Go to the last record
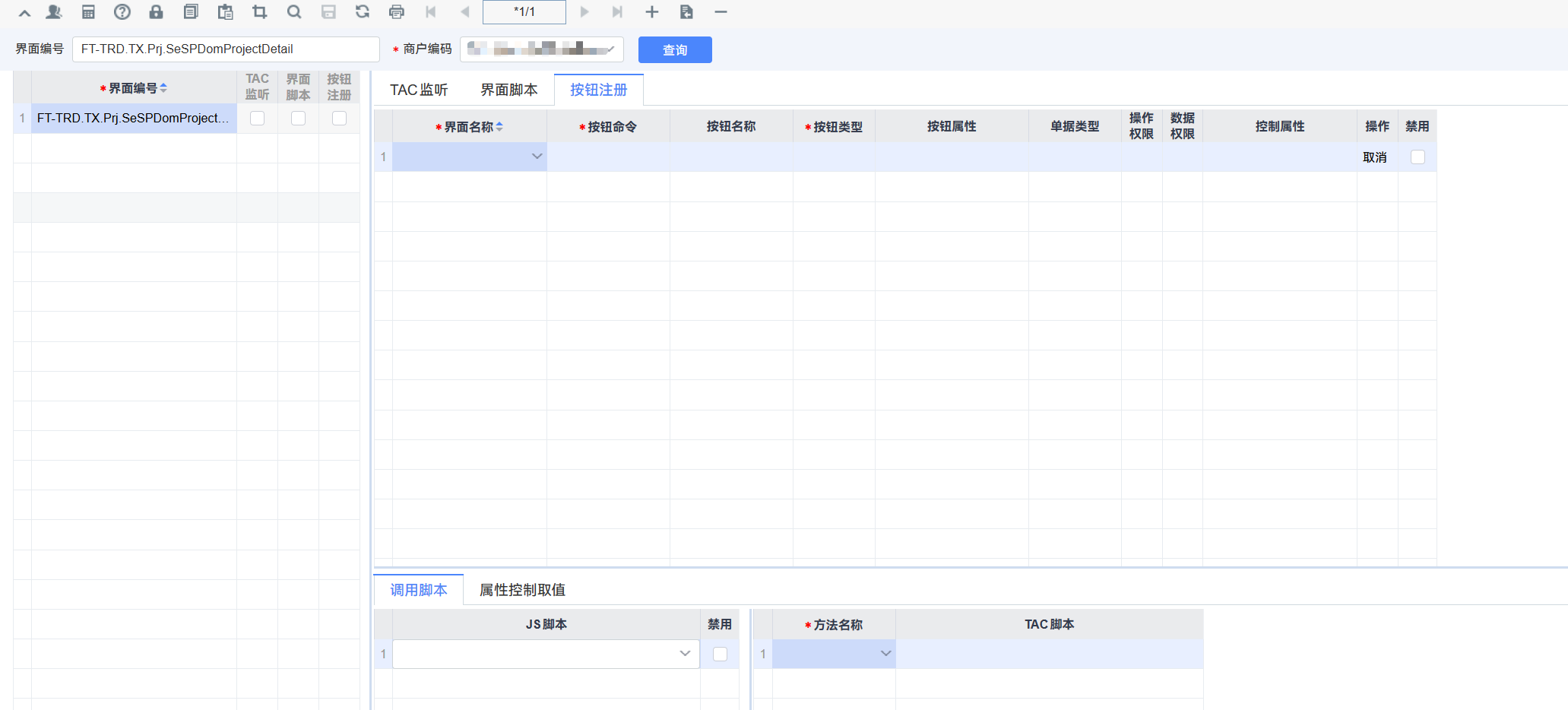The image size is (1568, 710). point(617,12)
